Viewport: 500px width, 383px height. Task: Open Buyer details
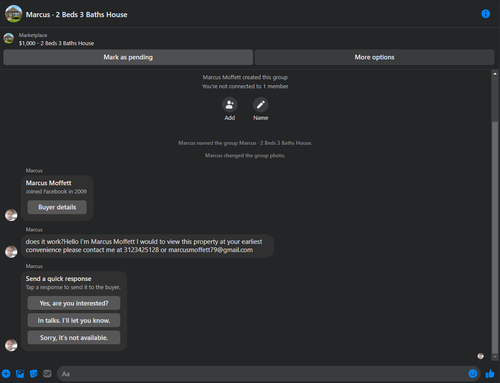(x=57, y=207)
